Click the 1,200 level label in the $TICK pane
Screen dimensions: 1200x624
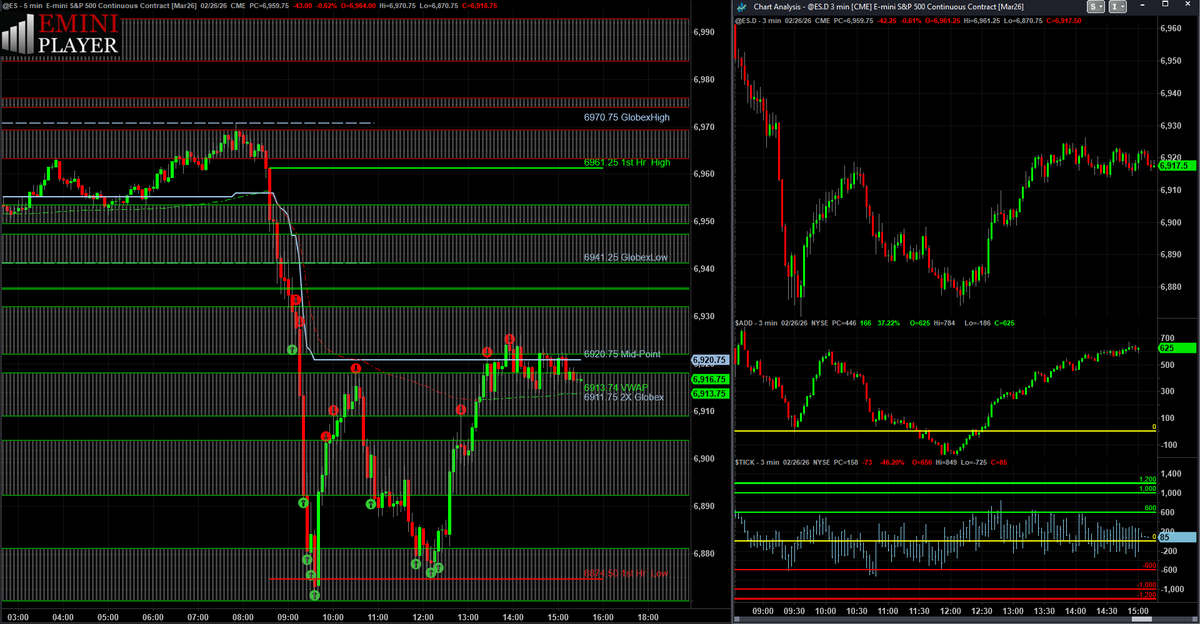1147,480
